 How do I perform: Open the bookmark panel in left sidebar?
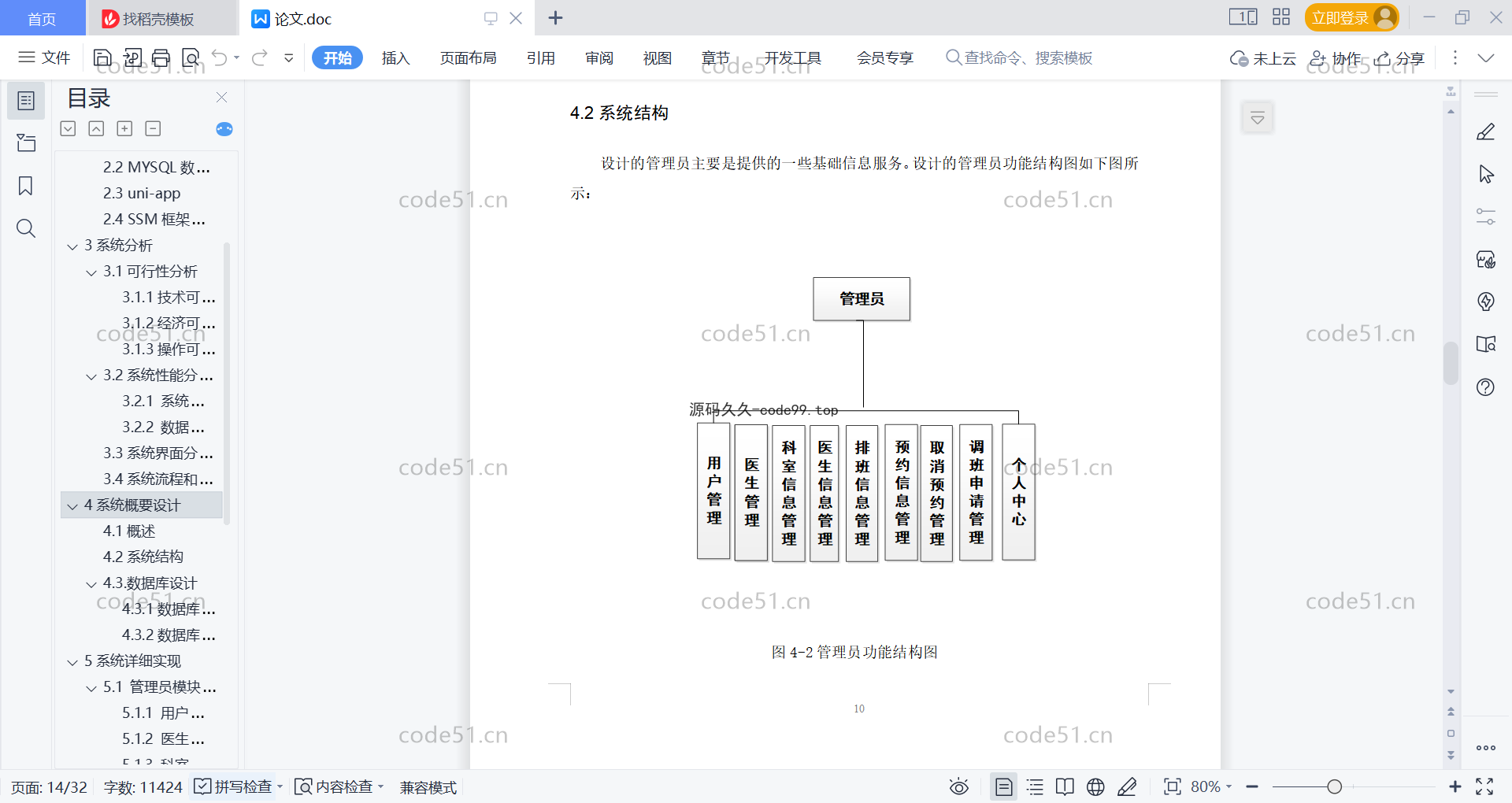pyautogui.click(x=26, y=186)
